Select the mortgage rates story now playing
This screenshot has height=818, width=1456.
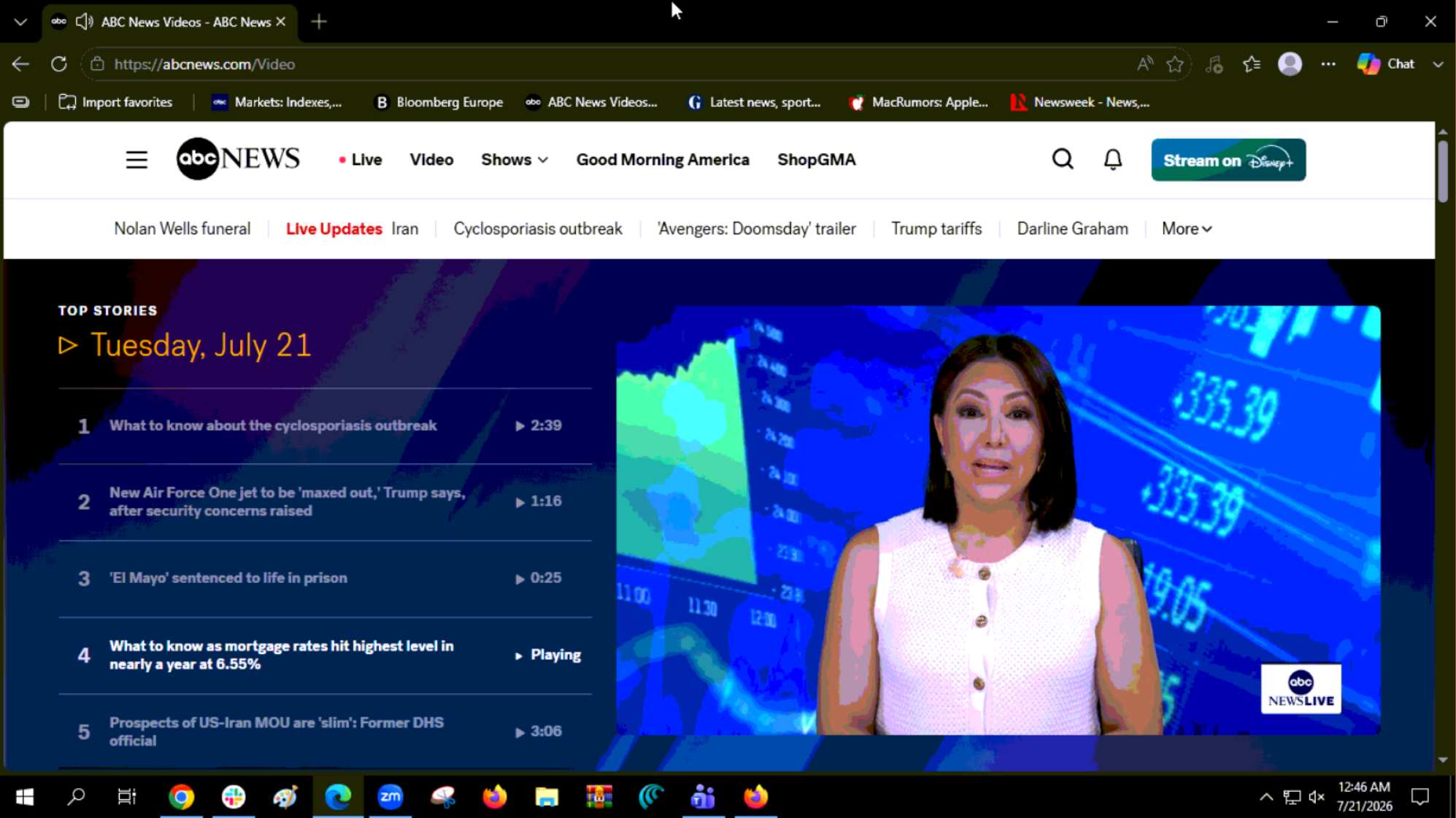[x=325, y=655]
